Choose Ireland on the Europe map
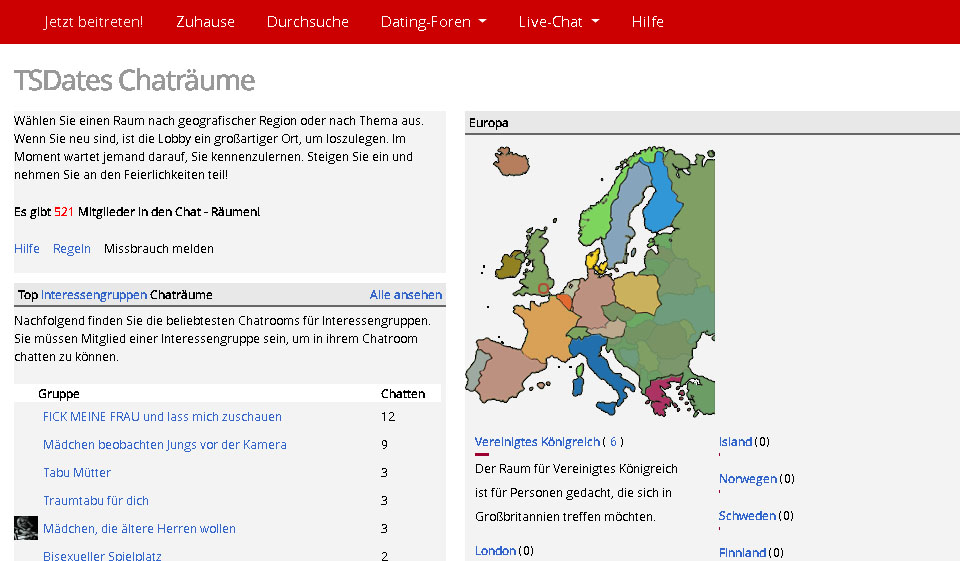 click(509, 264)
